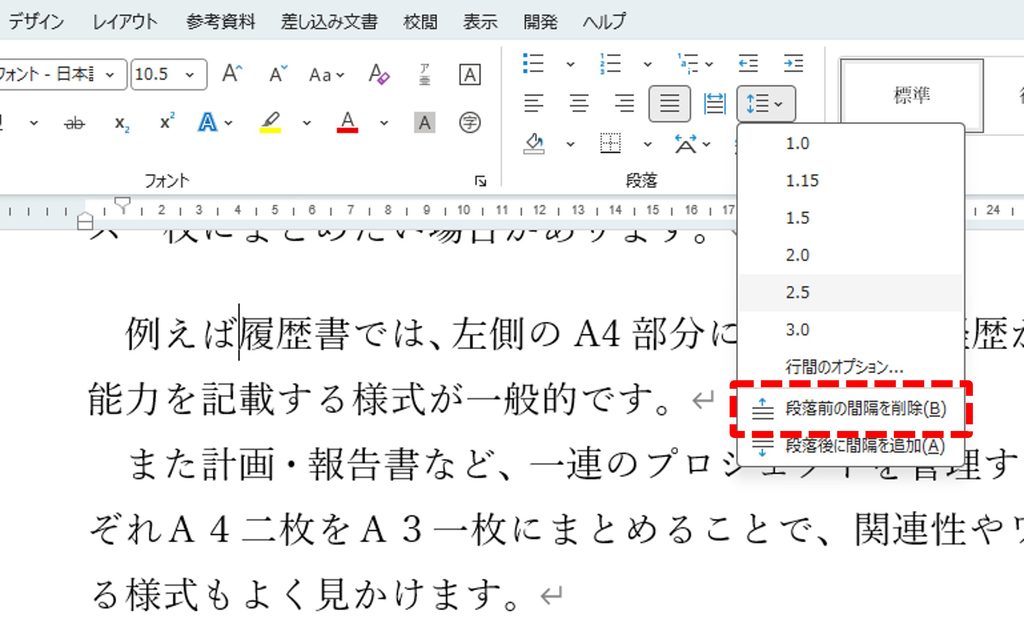
Task: Apply red font color
Action: click(x=347, y=122)
